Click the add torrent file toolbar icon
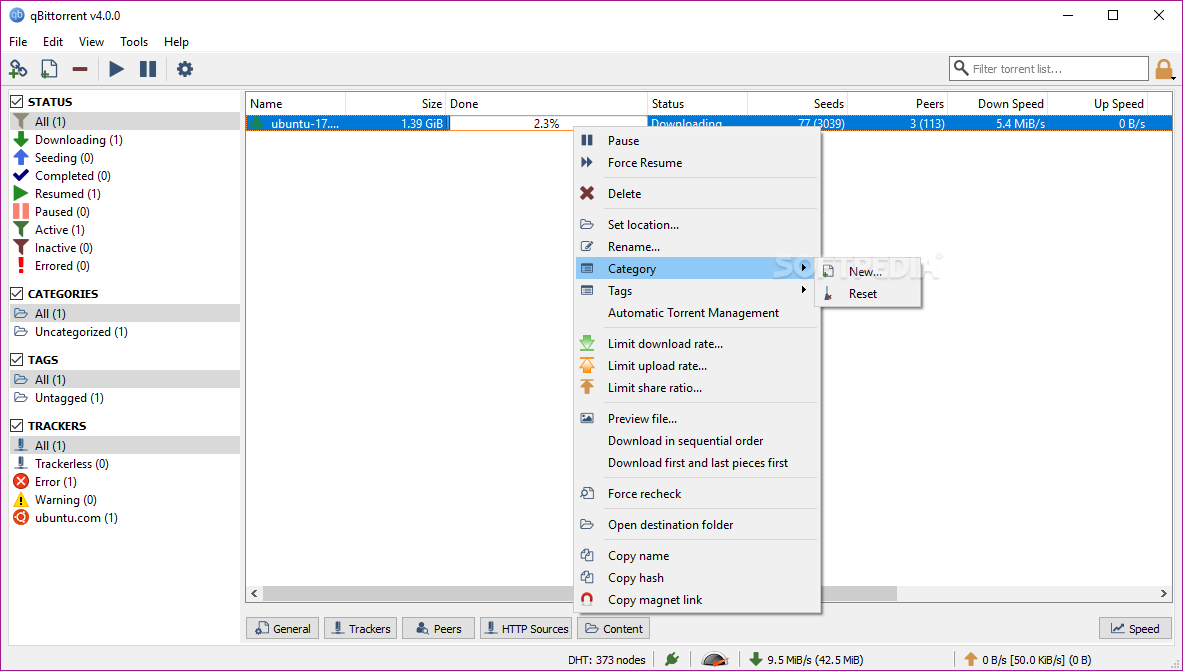The width and height of the screenshot is (1183, 671). (x=49, y=69)
